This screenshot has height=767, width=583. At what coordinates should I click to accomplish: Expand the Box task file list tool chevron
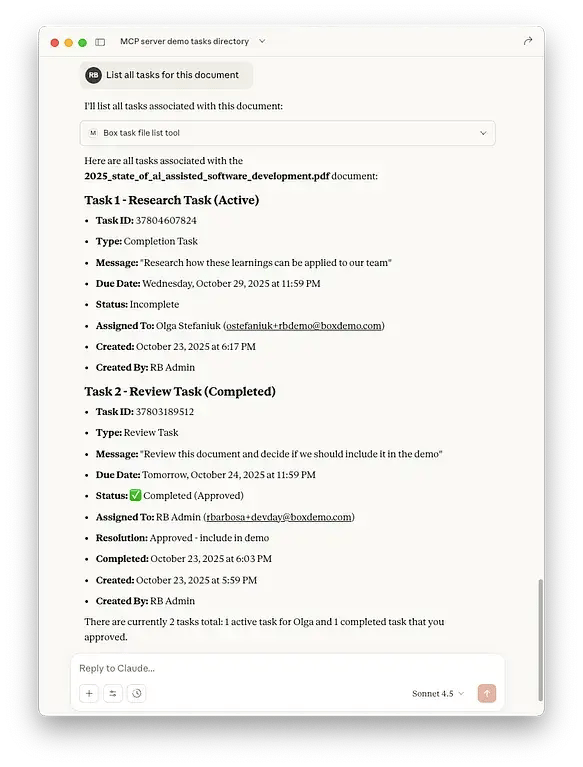pyautogui.click(x=483, y=133)
